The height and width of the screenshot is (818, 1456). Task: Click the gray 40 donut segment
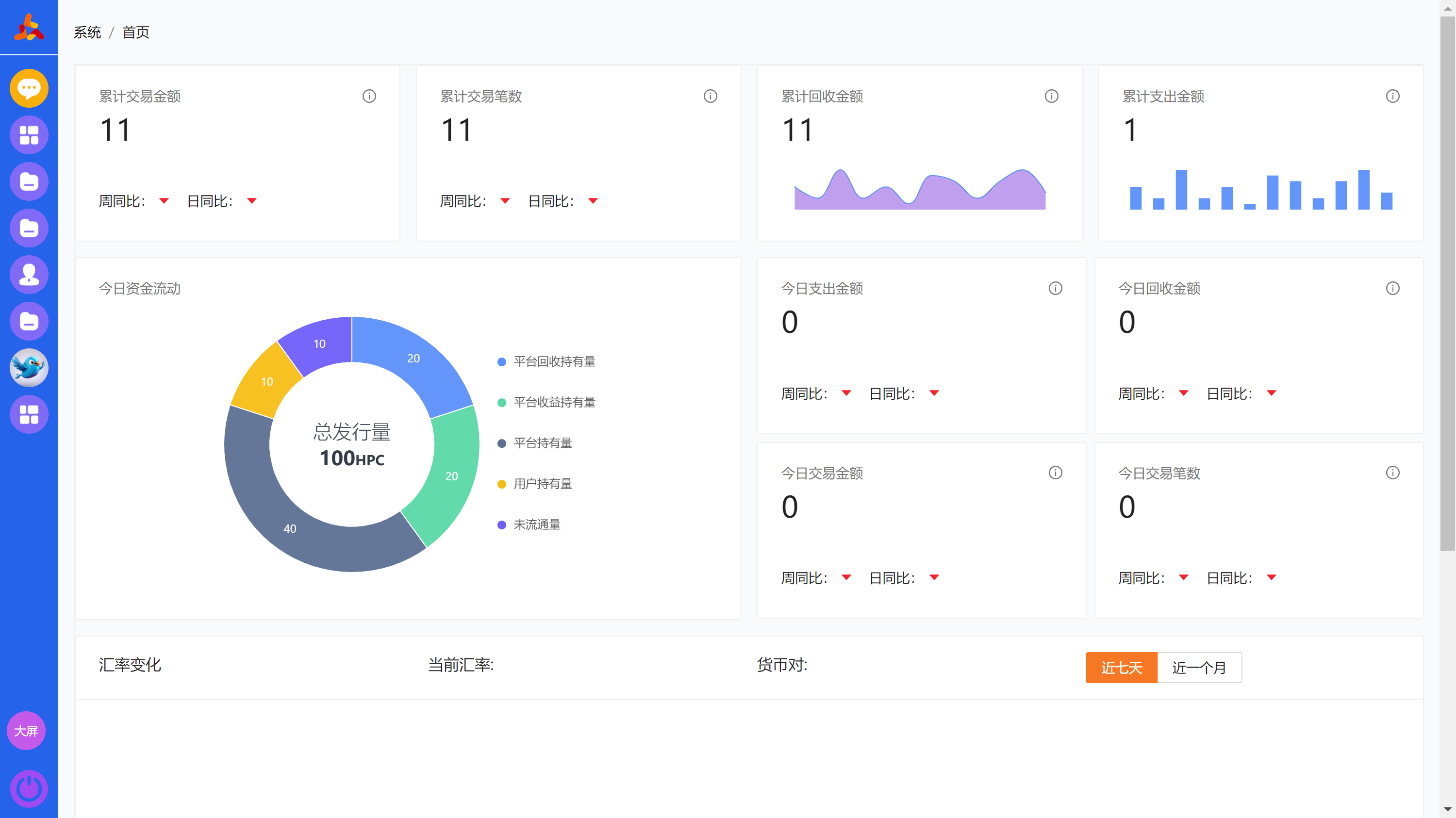pos(291,528)
